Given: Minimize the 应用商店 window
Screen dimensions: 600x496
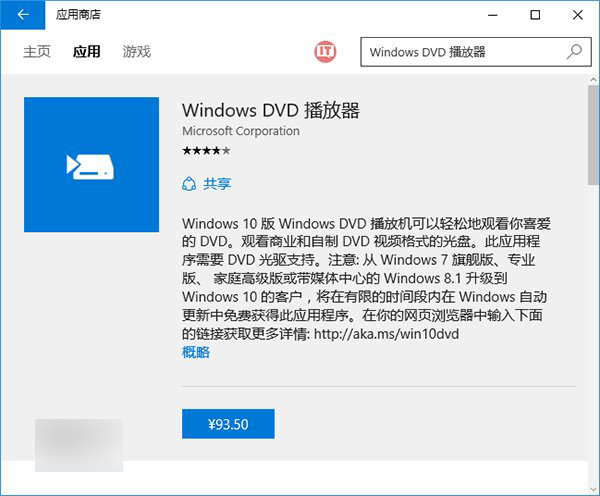Looking at the screenshot, I should pyautogui.click(x=492, y=15).
